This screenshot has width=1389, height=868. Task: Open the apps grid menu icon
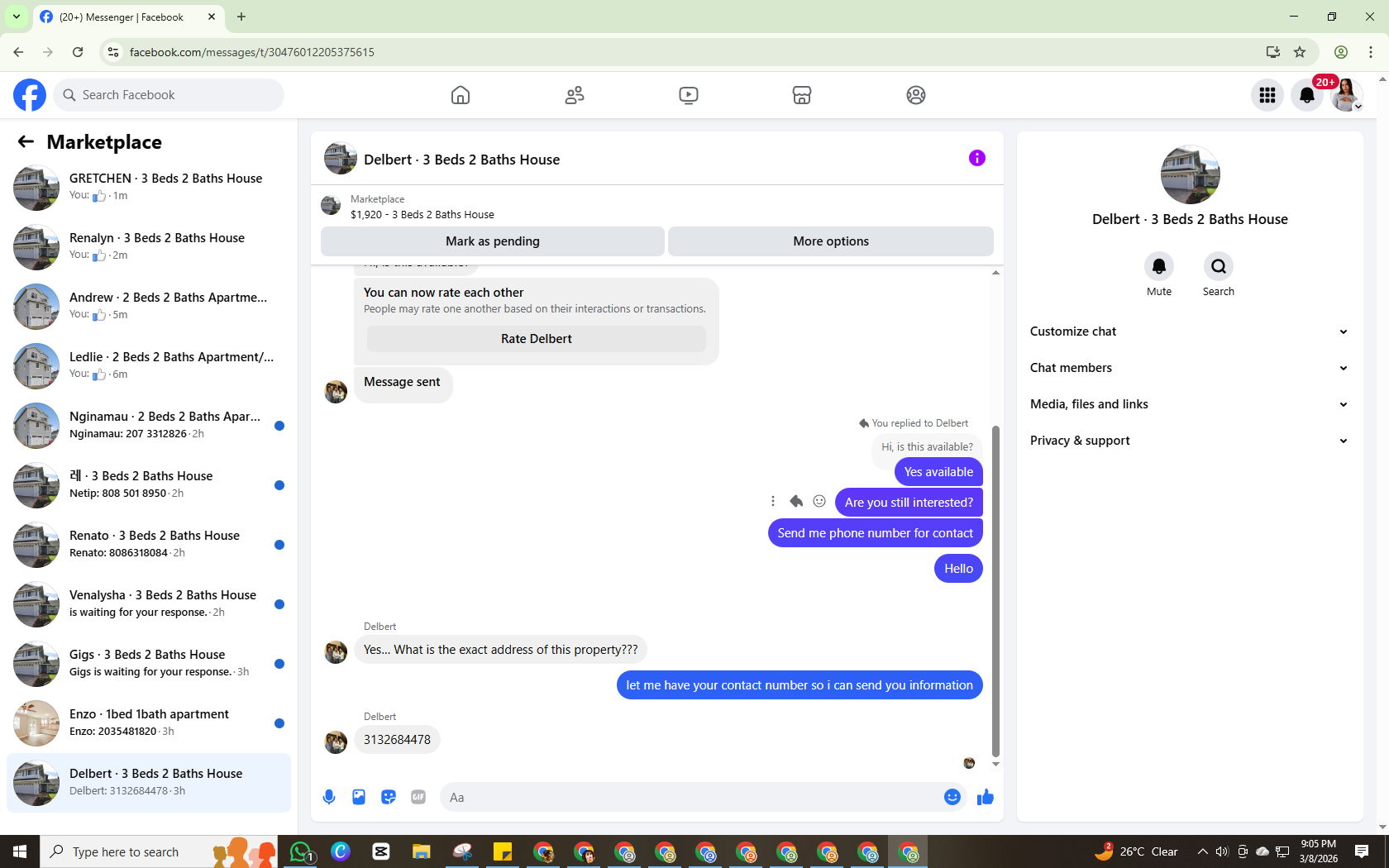pos(1267,95)
